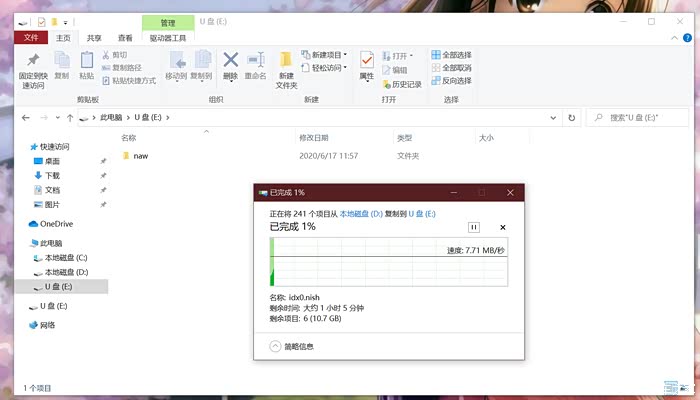Switch to the 共享 ribbon tab
700x400 pixels.
coord(94,38)
